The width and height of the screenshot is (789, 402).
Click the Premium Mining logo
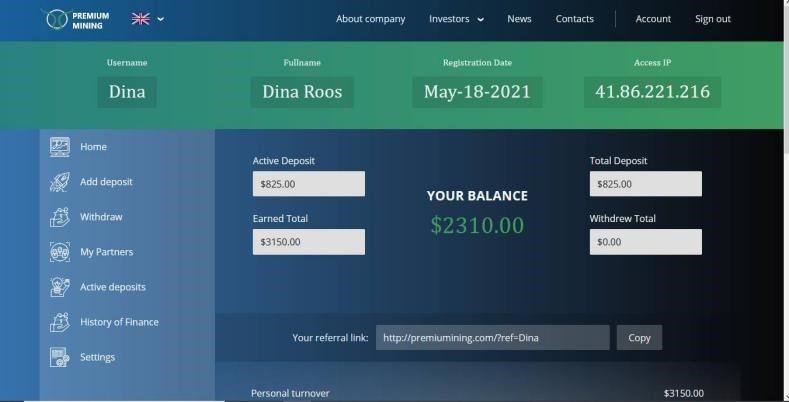pyautogui.click(x=76, y=20)
